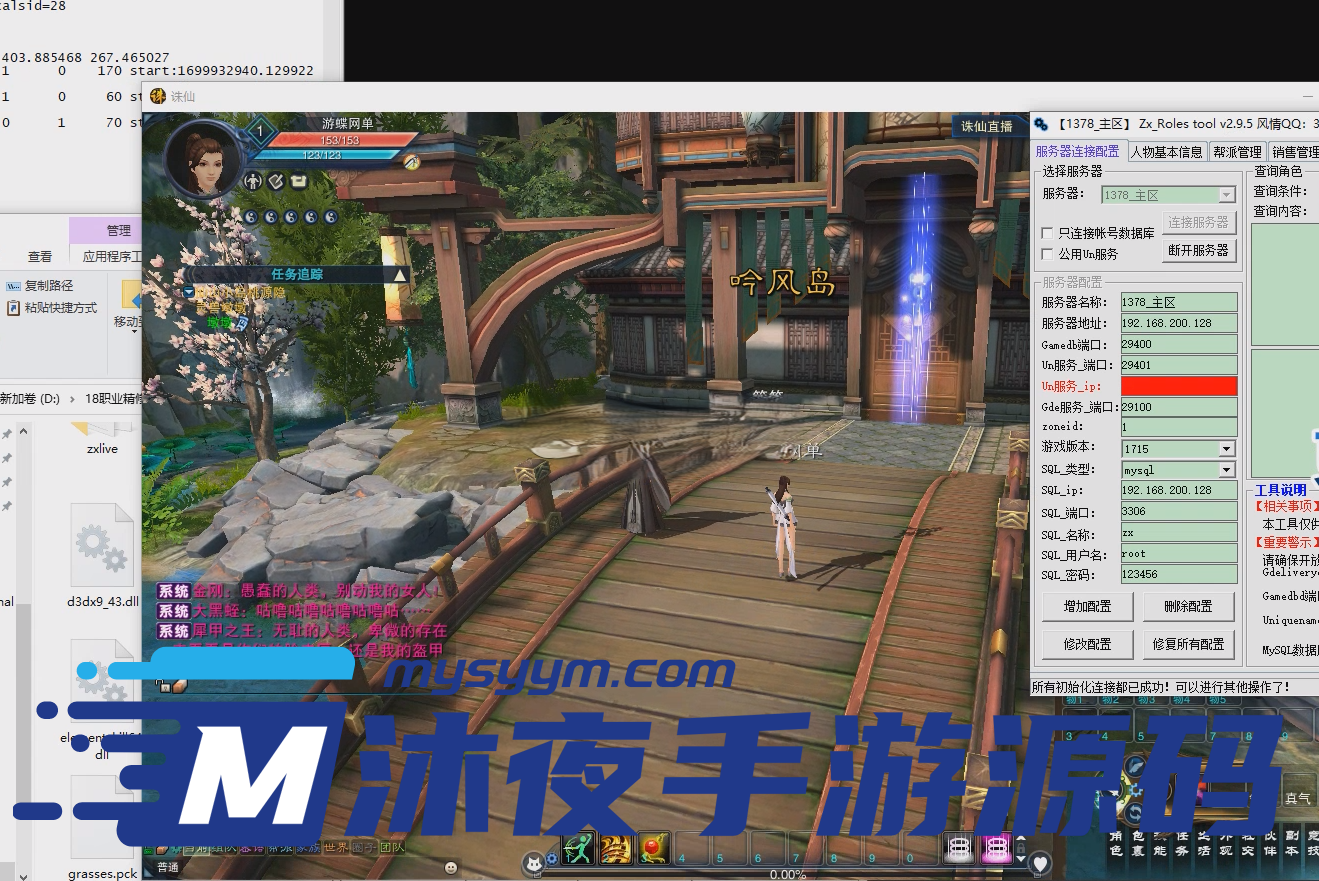The image size is (1319, 881).
Task: Click the smiley emoji icon in chat bar
Action: (451, 867)
